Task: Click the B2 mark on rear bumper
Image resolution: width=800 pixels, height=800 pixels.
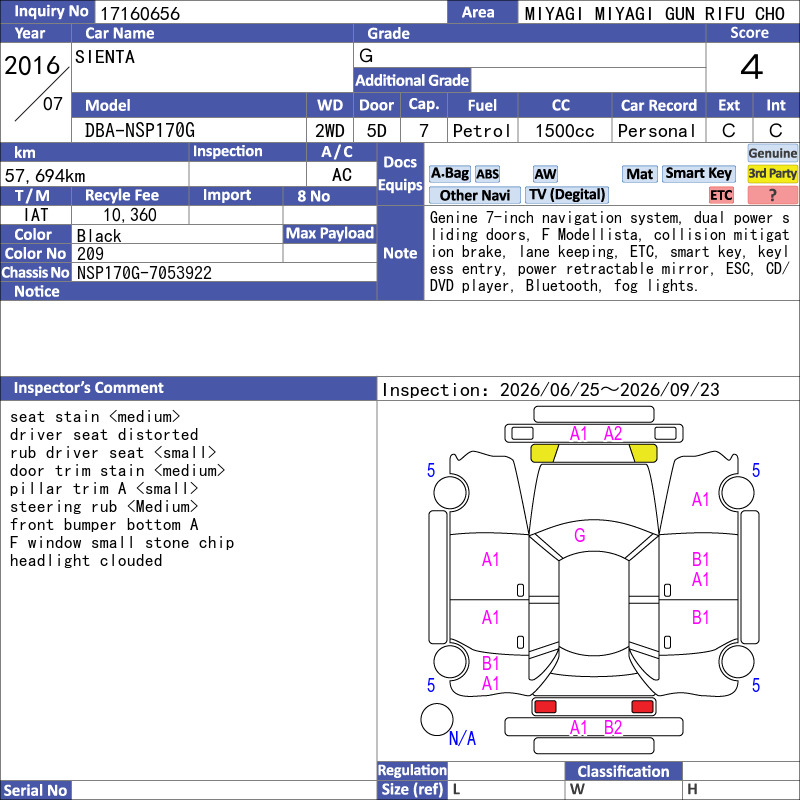Action: click(613, 728)
